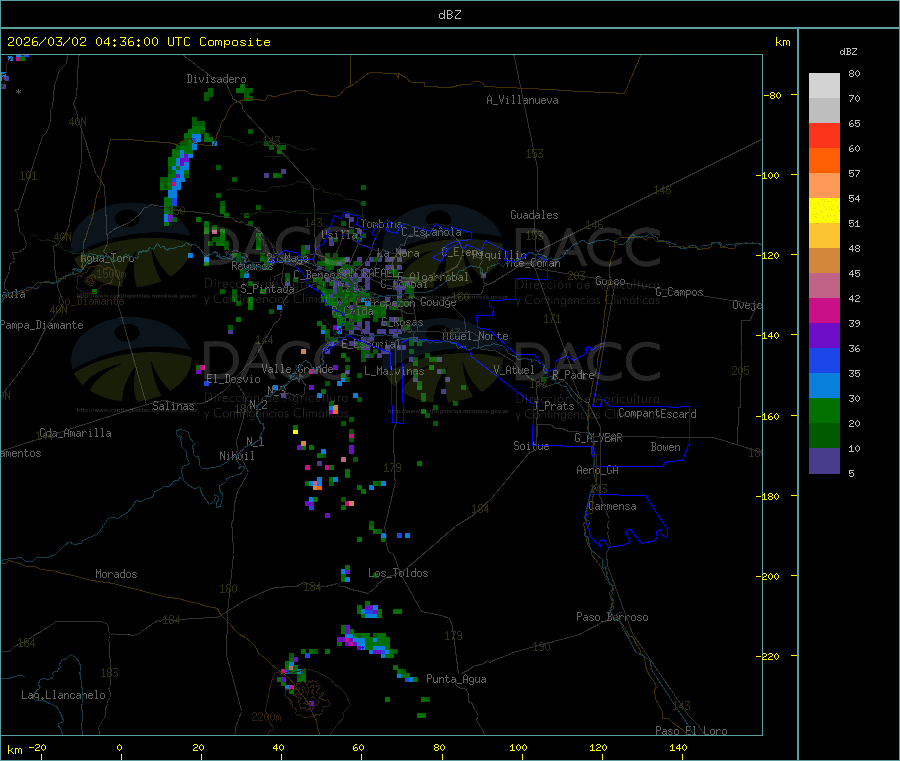Select the white 80 dBZ color swatch
Viewport: 900px width, 761px height.
(824, 86)
